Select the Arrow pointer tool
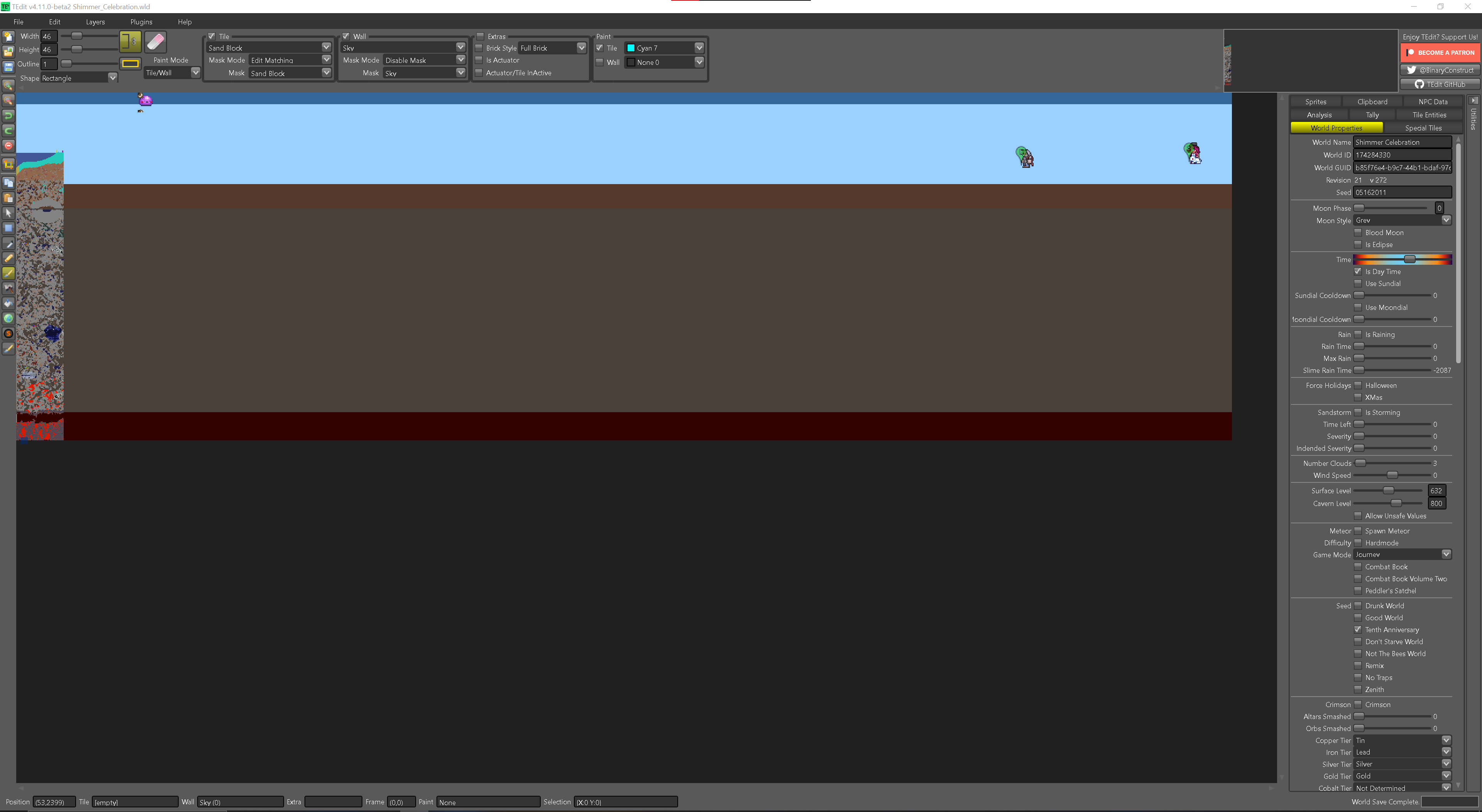 tap(8, 213)
